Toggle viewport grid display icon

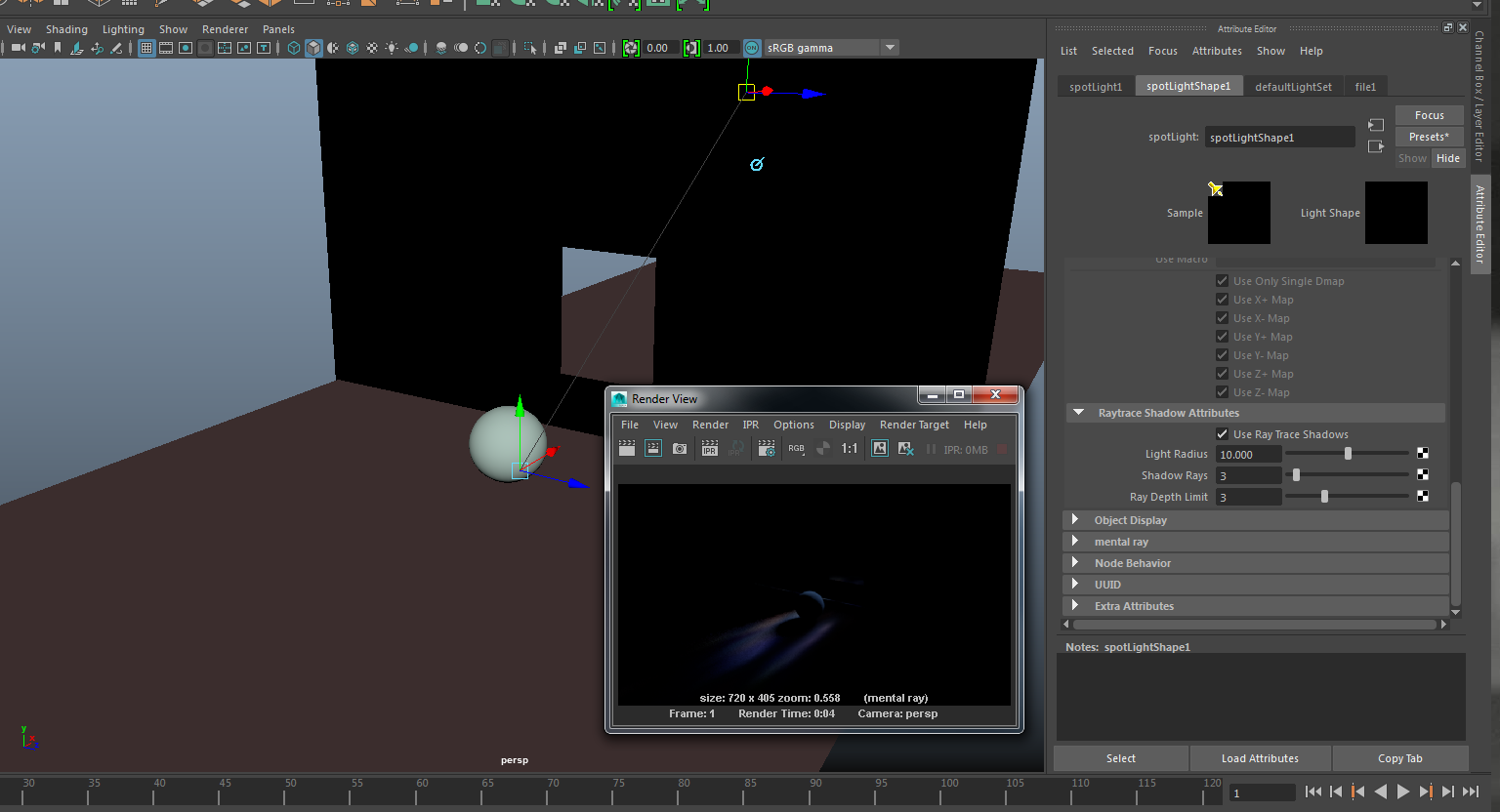(x=146, y=48)
